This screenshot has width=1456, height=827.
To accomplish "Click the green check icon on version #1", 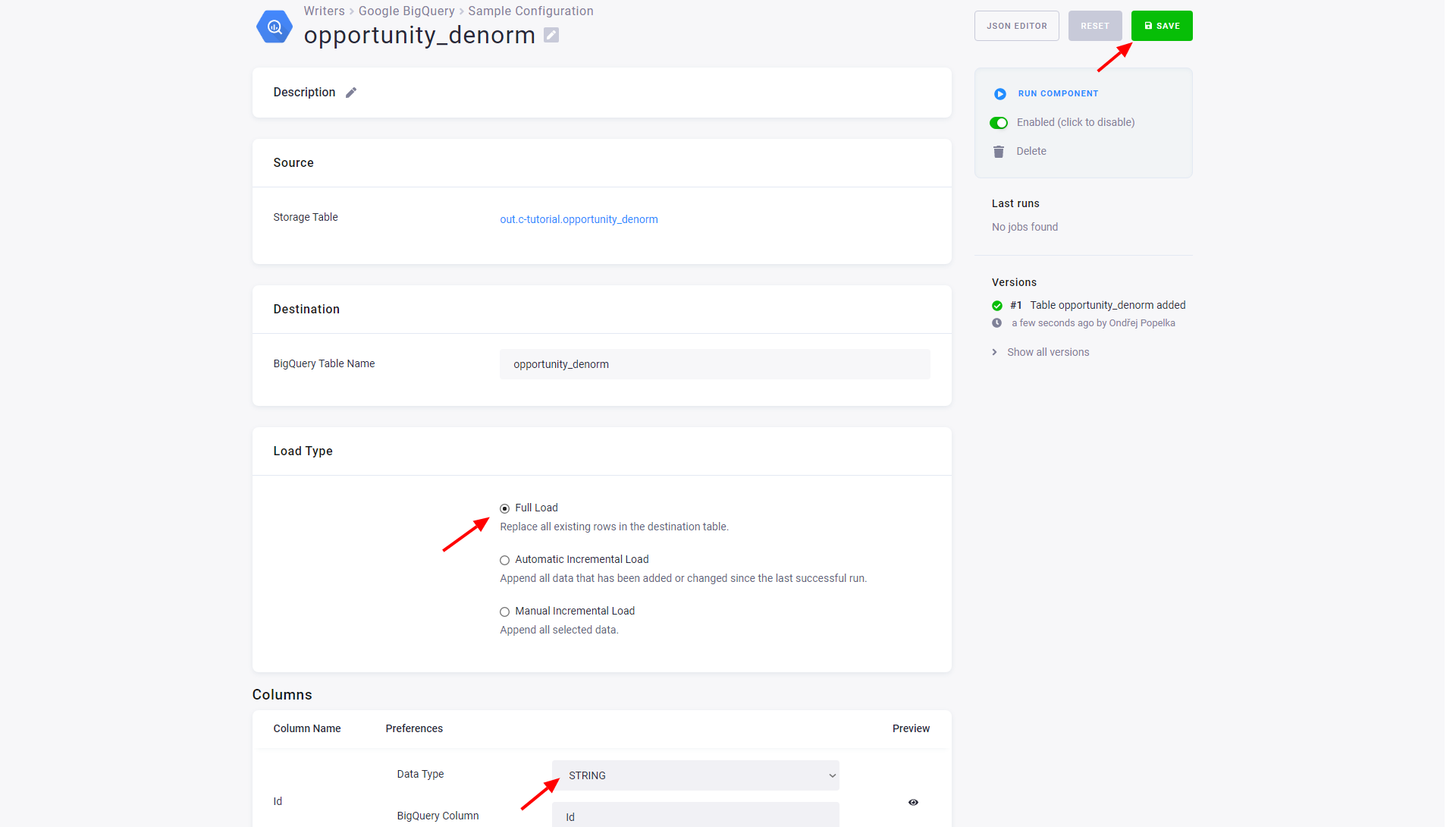I will pos(997,306).
